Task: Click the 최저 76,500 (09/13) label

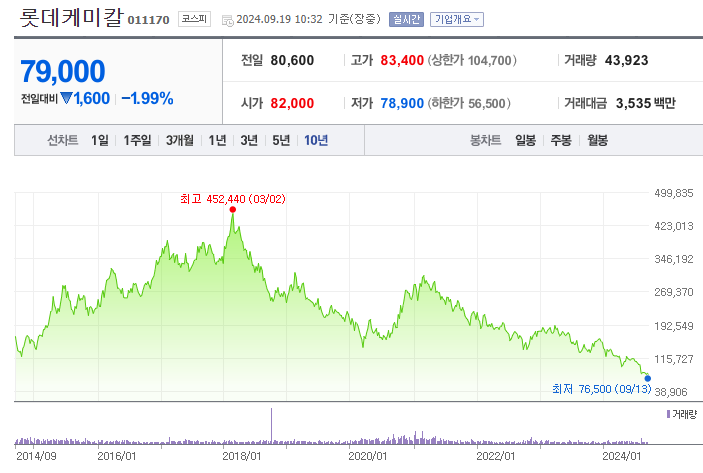Action: click(x=602, y=389)
